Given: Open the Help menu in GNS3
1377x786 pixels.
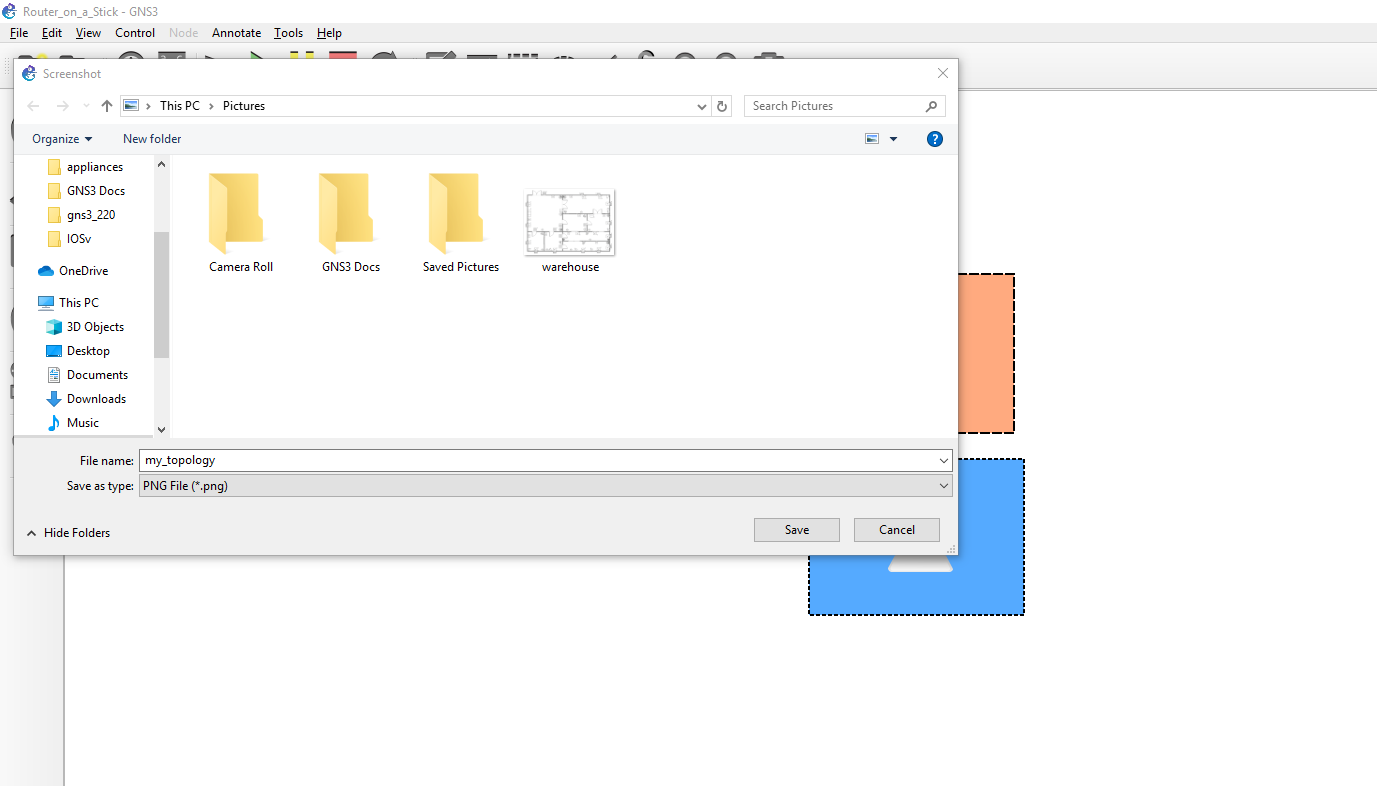Looking at the screenshot, I should coord(329,33).
